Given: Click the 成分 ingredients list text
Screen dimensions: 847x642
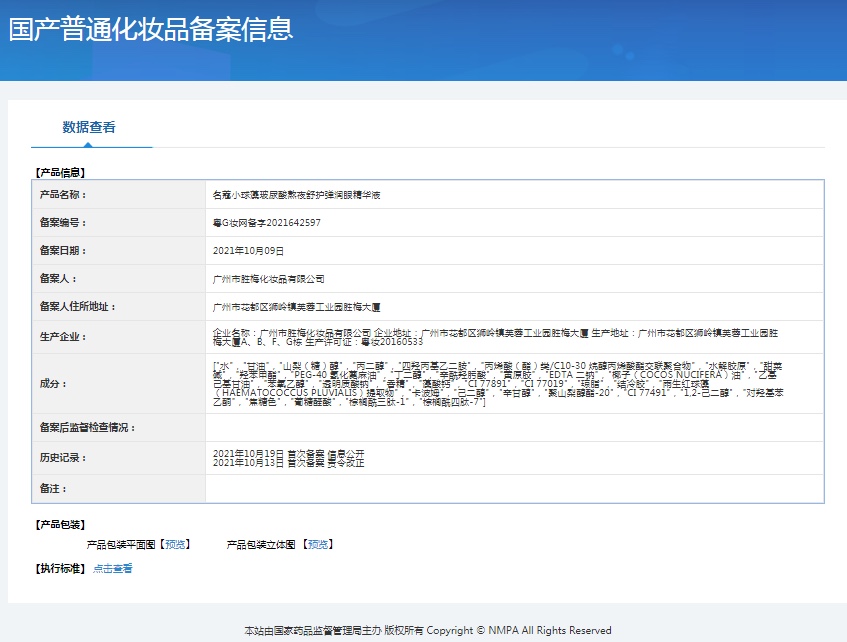Looking at the screenshot, I should [500, 383].
